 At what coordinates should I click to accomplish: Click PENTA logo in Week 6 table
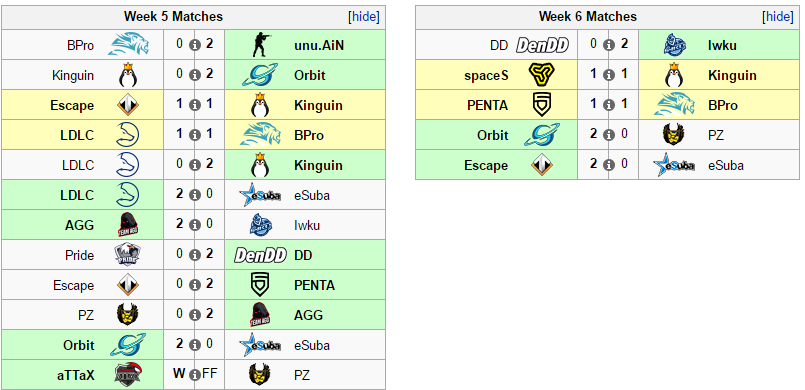click(x=542, y=105)
